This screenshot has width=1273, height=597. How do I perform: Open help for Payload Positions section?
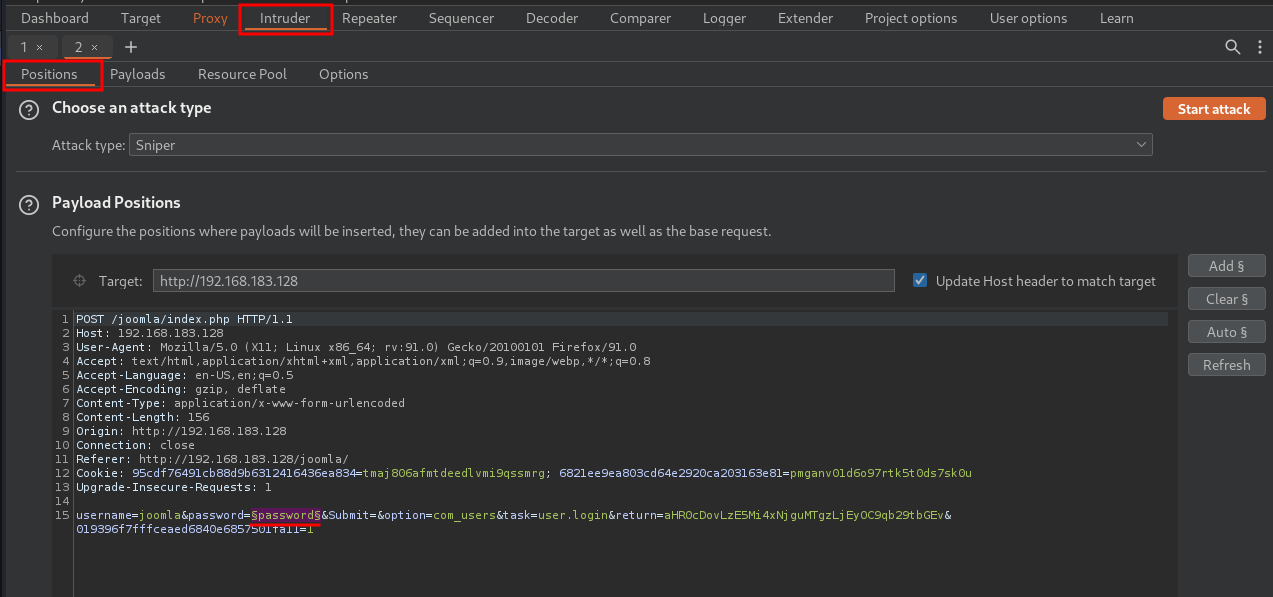(x=29, y=205)
